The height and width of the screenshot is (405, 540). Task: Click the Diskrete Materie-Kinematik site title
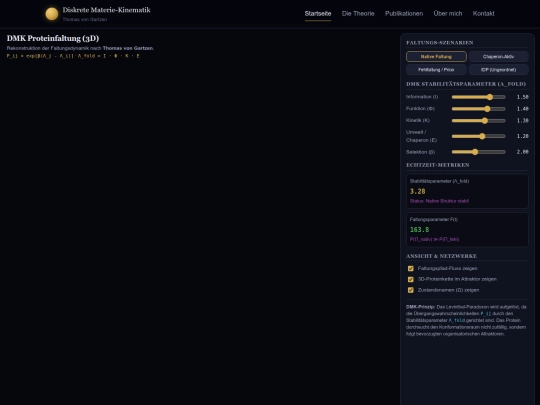pos(106,10)
